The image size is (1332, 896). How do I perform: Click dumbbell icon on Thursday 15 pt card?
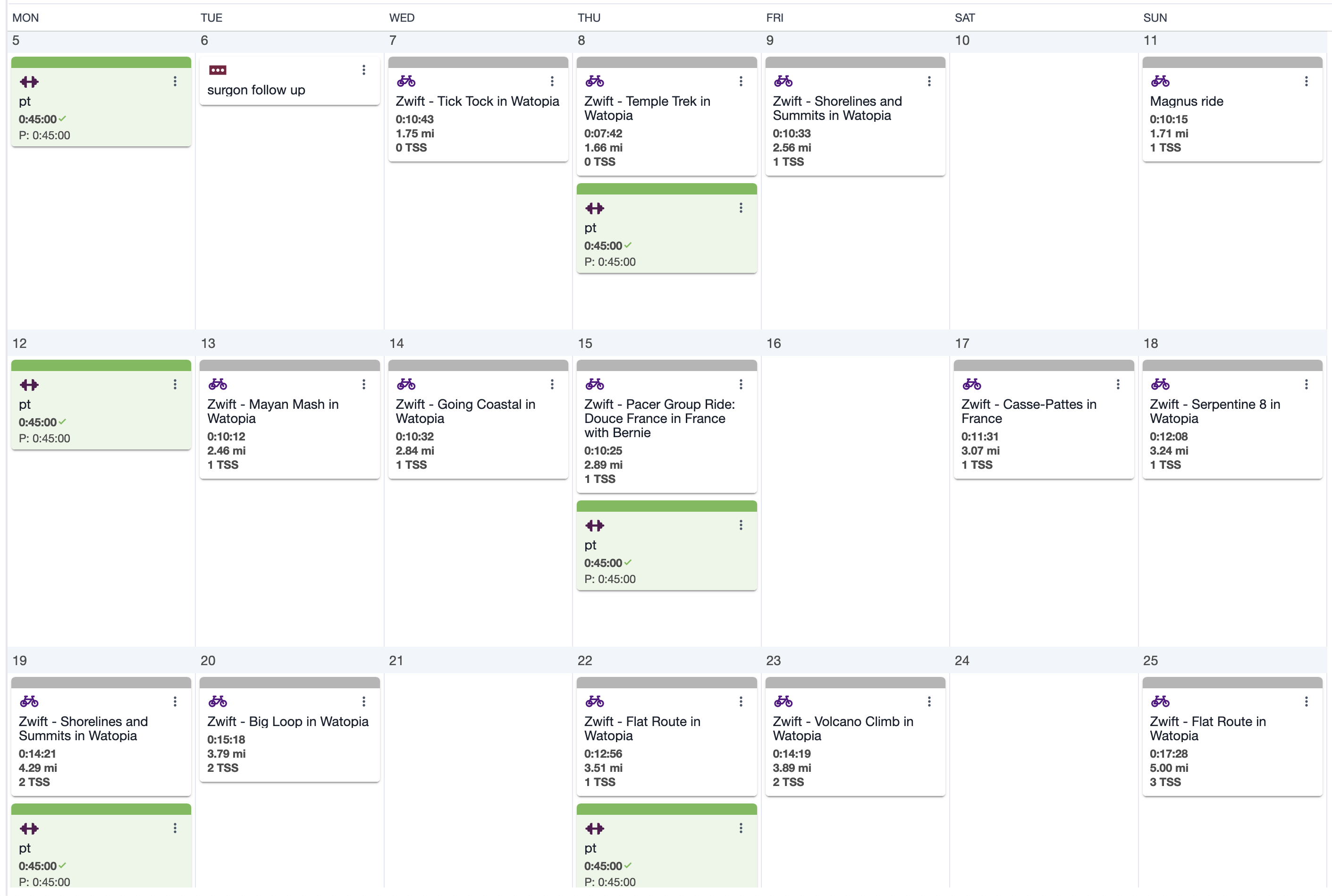[x=595, y=525]
